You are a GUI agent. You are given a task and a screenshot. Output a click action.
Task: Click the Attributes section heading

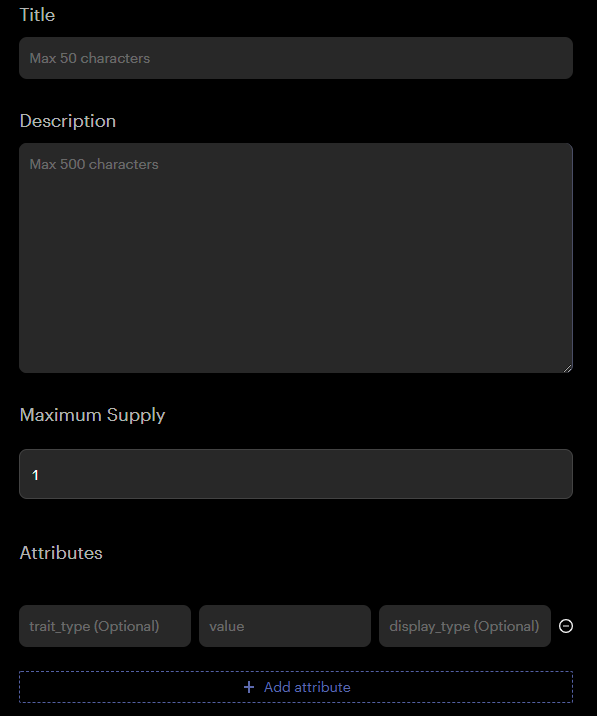[61, 553]
